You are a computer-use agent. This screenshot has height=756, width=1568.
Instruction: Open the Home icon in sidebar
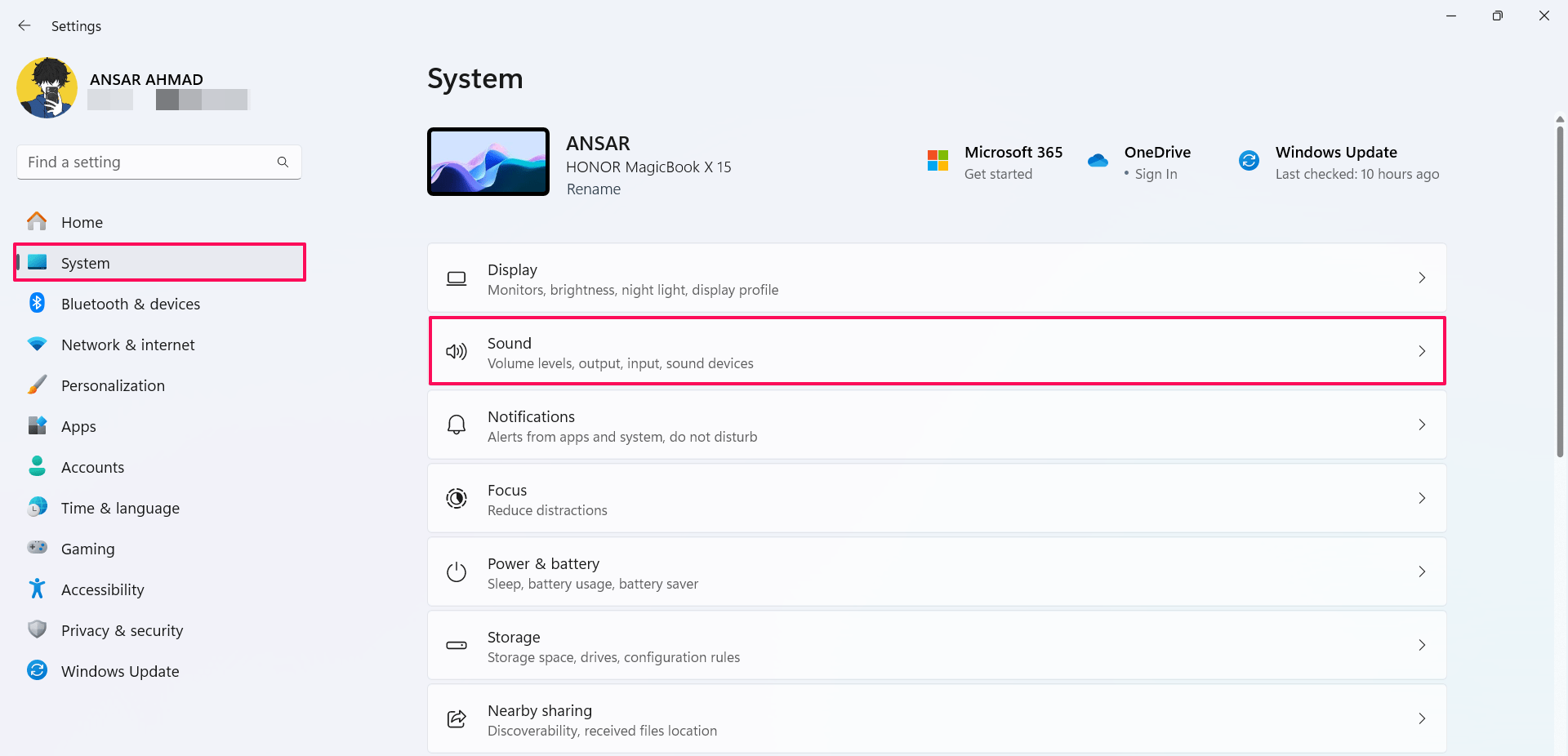[x=37, y=221]
